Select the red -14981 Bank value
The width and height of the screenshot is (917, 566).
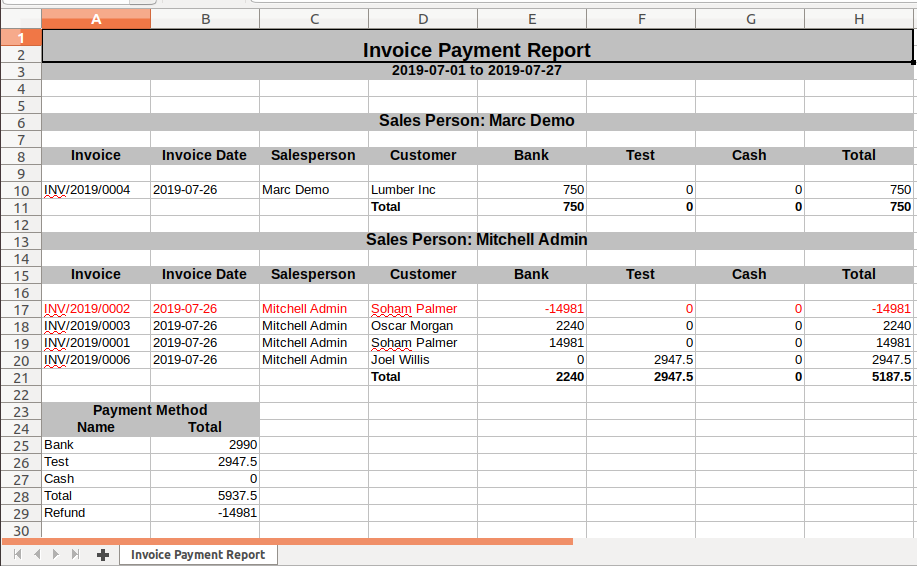coord(532,309)
